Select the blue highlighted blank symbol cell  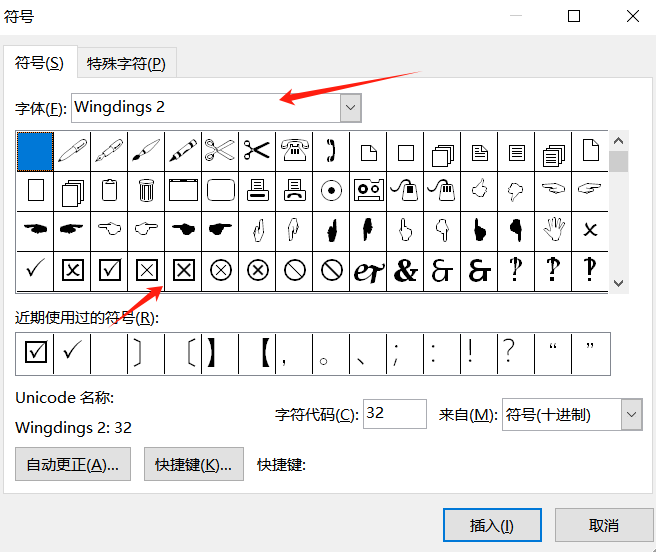(x=35, y=151)
